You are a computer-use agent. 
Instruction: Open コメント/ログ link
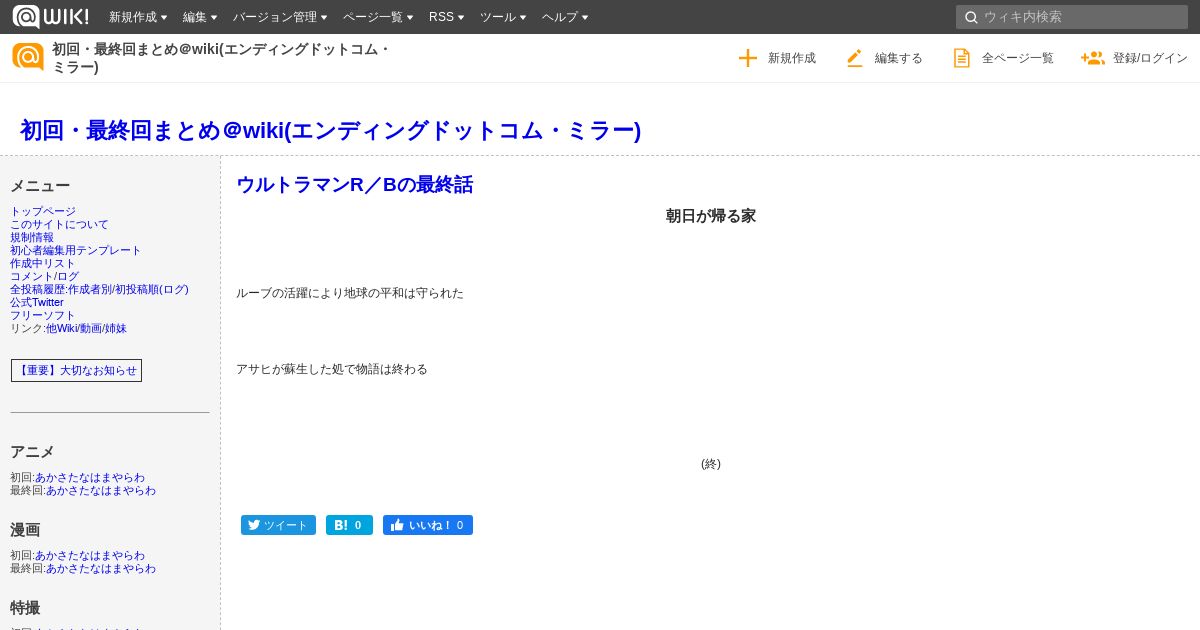tap(44, 276)
